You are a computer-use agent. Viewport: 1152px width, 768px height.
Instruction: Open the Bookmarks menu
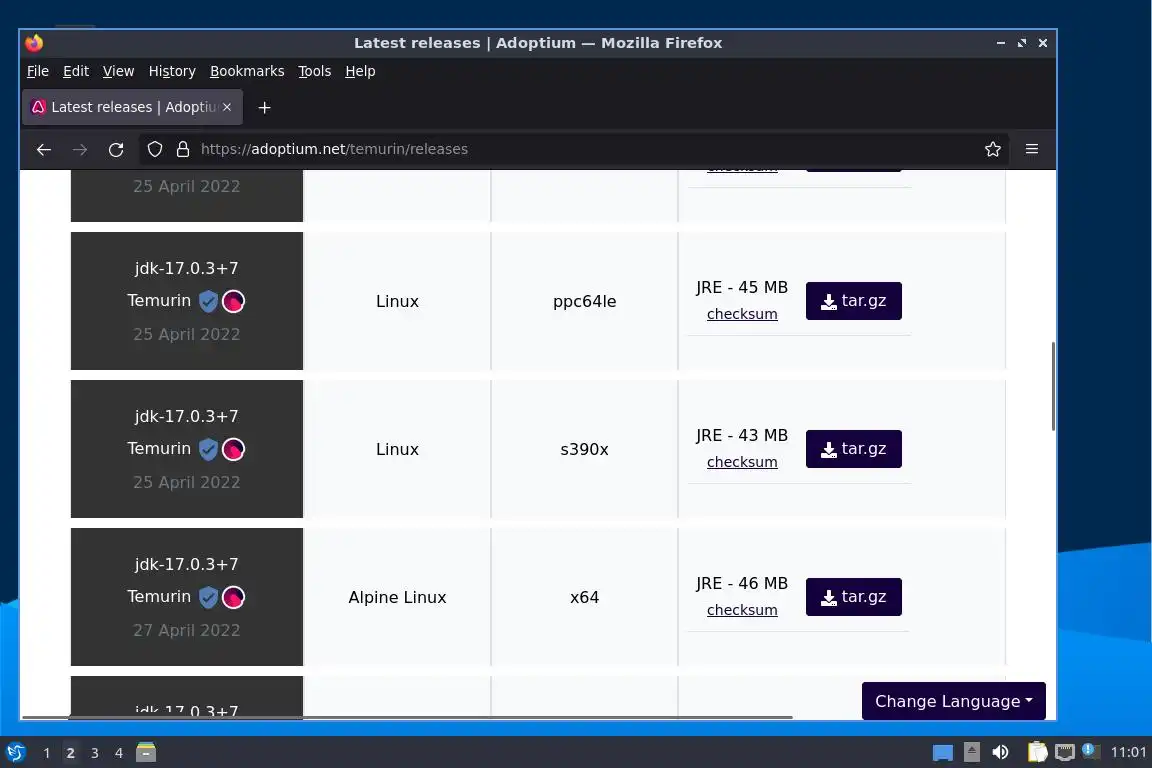point(247,71)
